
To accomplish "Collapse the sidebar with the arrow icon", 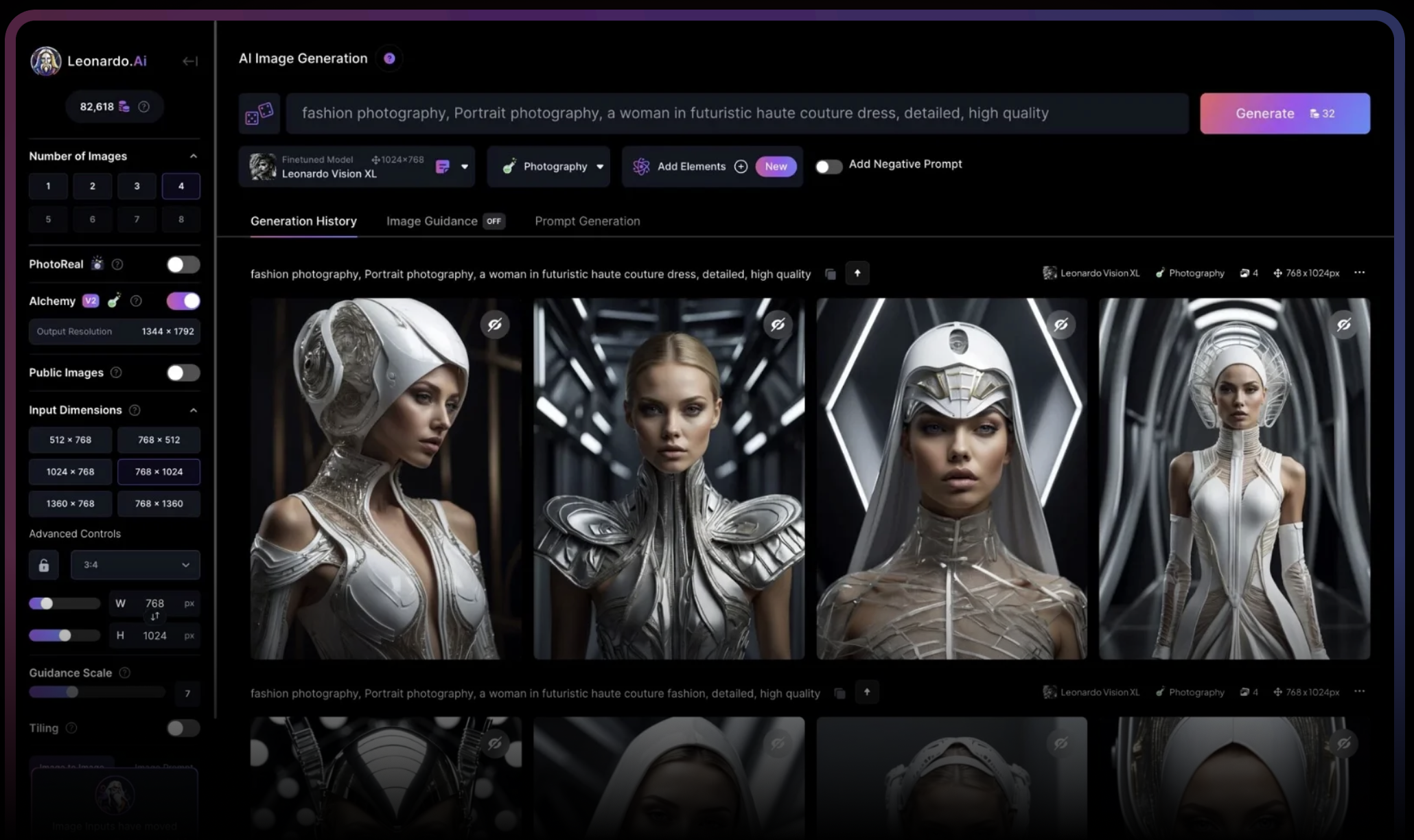I will tap(190, 62).
